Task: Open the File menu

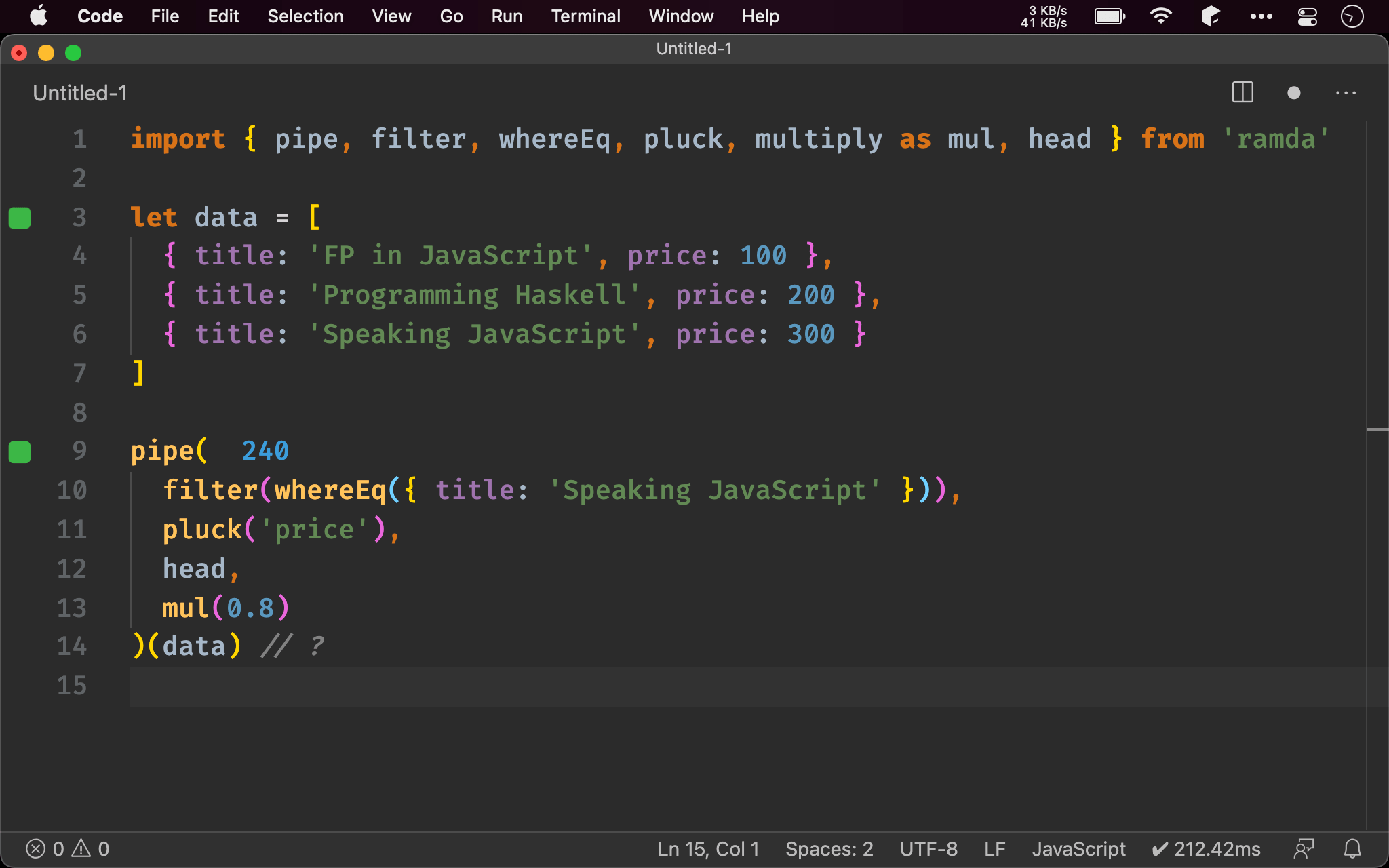Action: pos(165,16)
